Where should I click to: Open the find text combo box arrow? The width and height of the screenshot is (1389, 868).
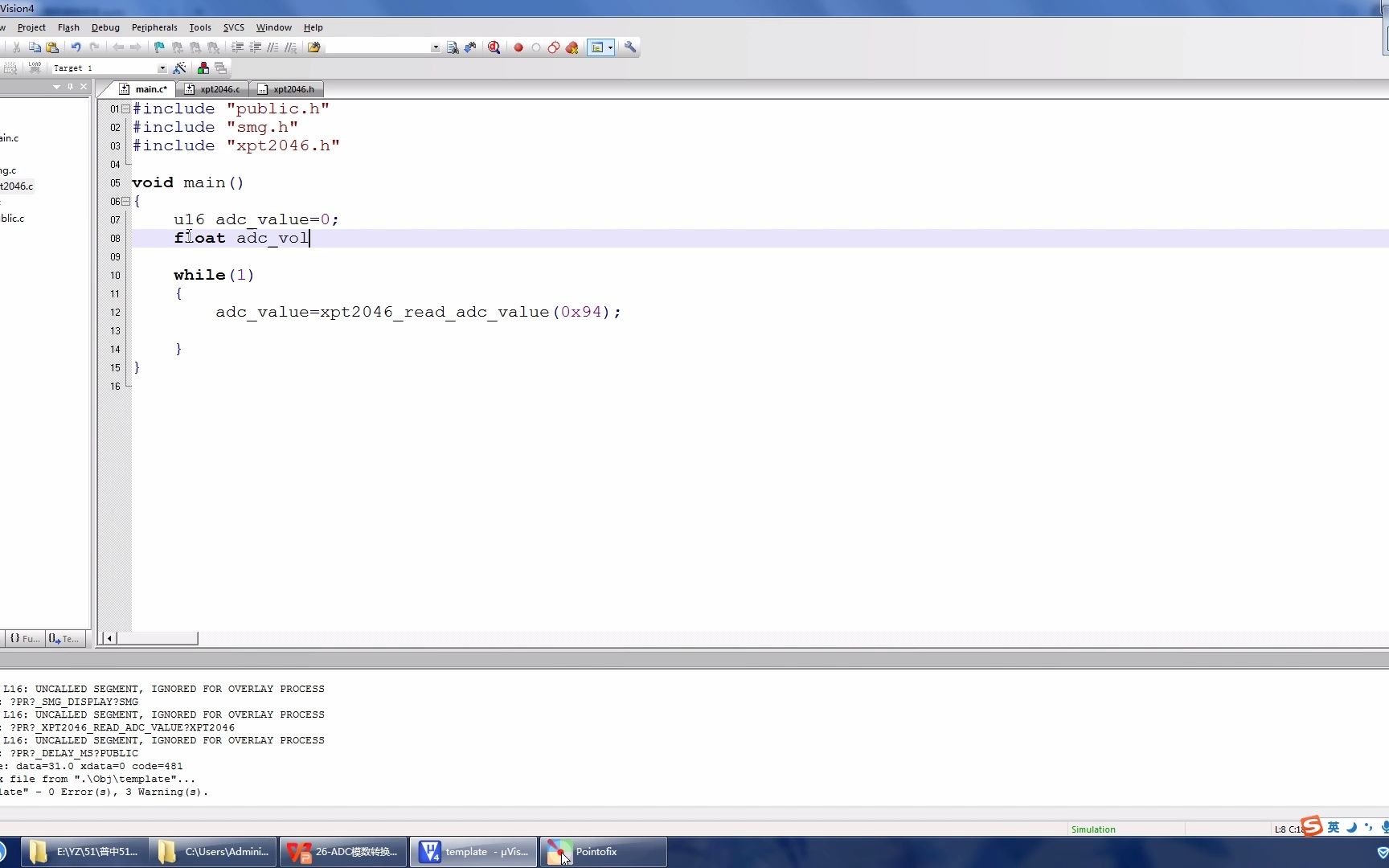[x=436, y=47]
